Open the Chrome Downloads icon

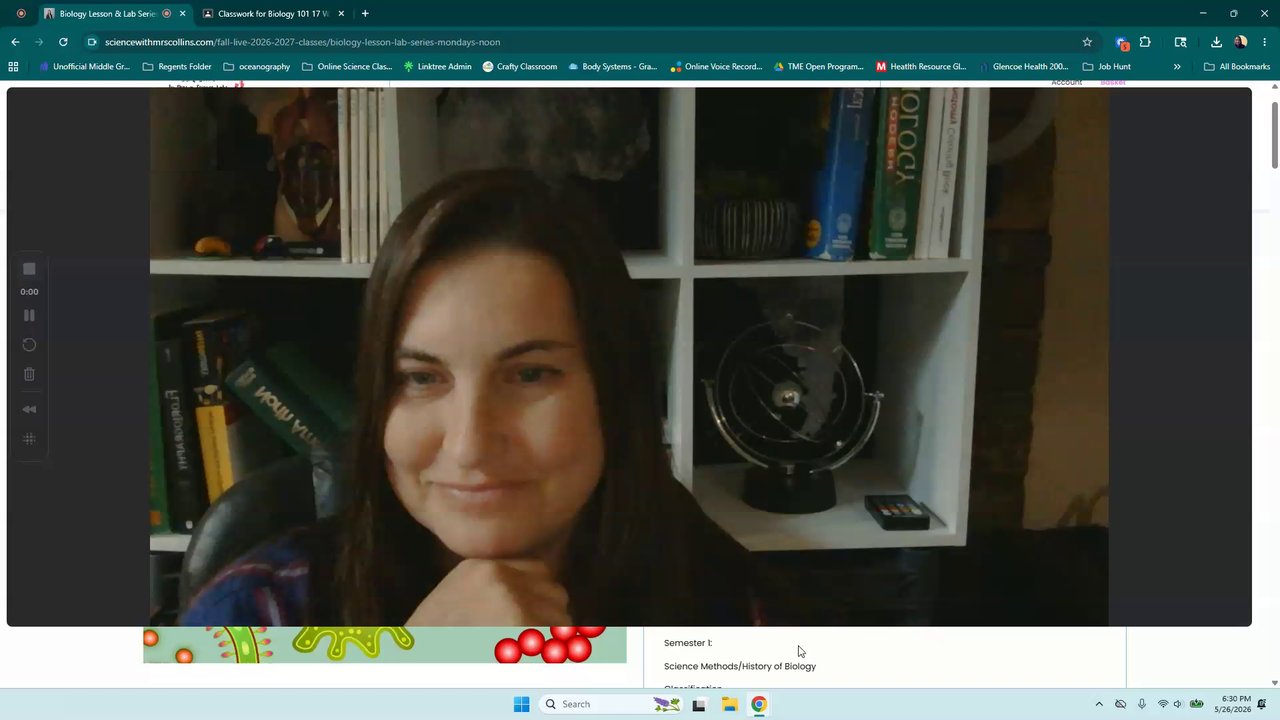click(x=1216, y=42)
